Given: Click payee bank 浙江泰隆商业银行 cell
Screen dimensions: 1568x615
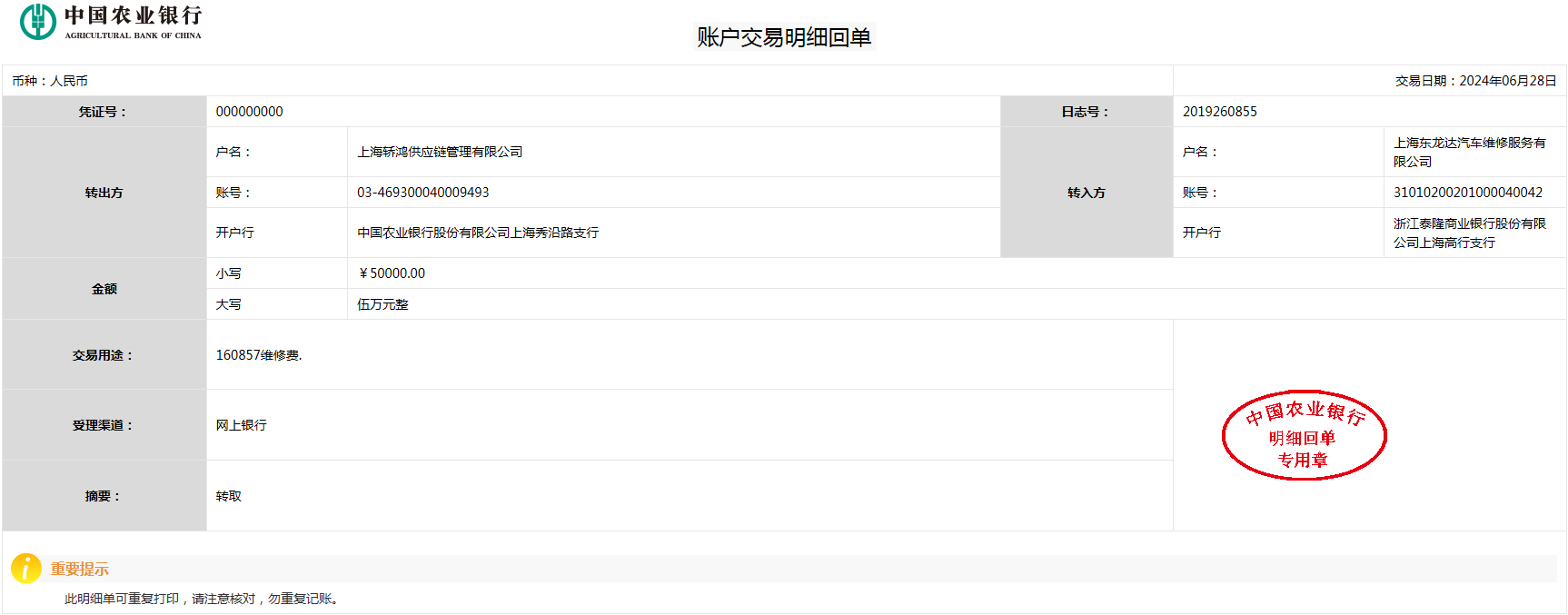Looking at the screenshot, I should pos(1468,233).
